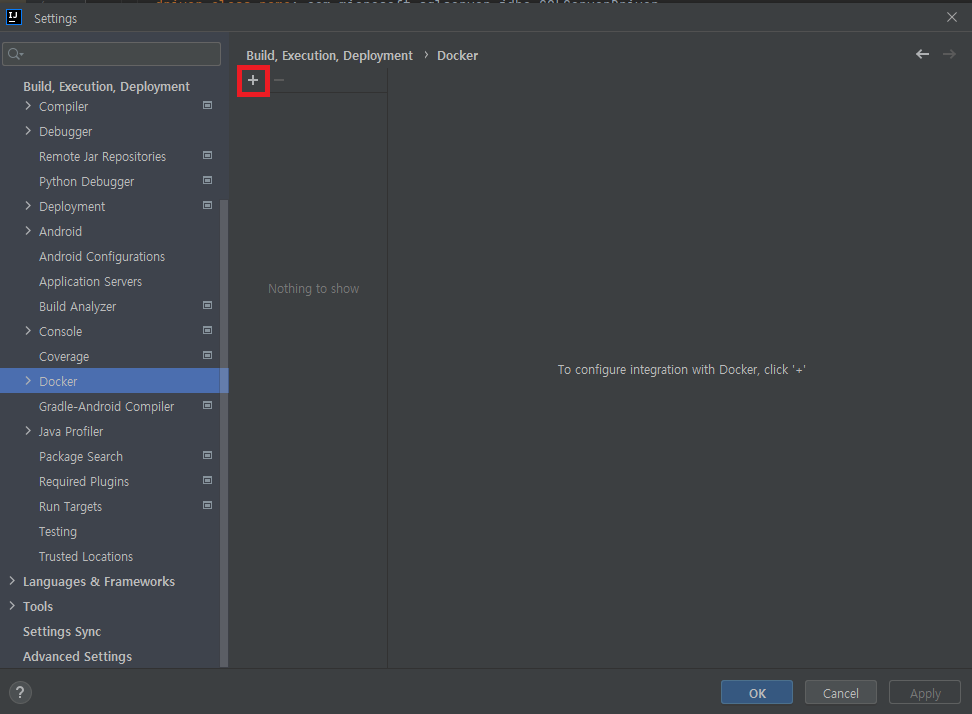
Task: Expand the Java Profiler node
Action: 28,431
